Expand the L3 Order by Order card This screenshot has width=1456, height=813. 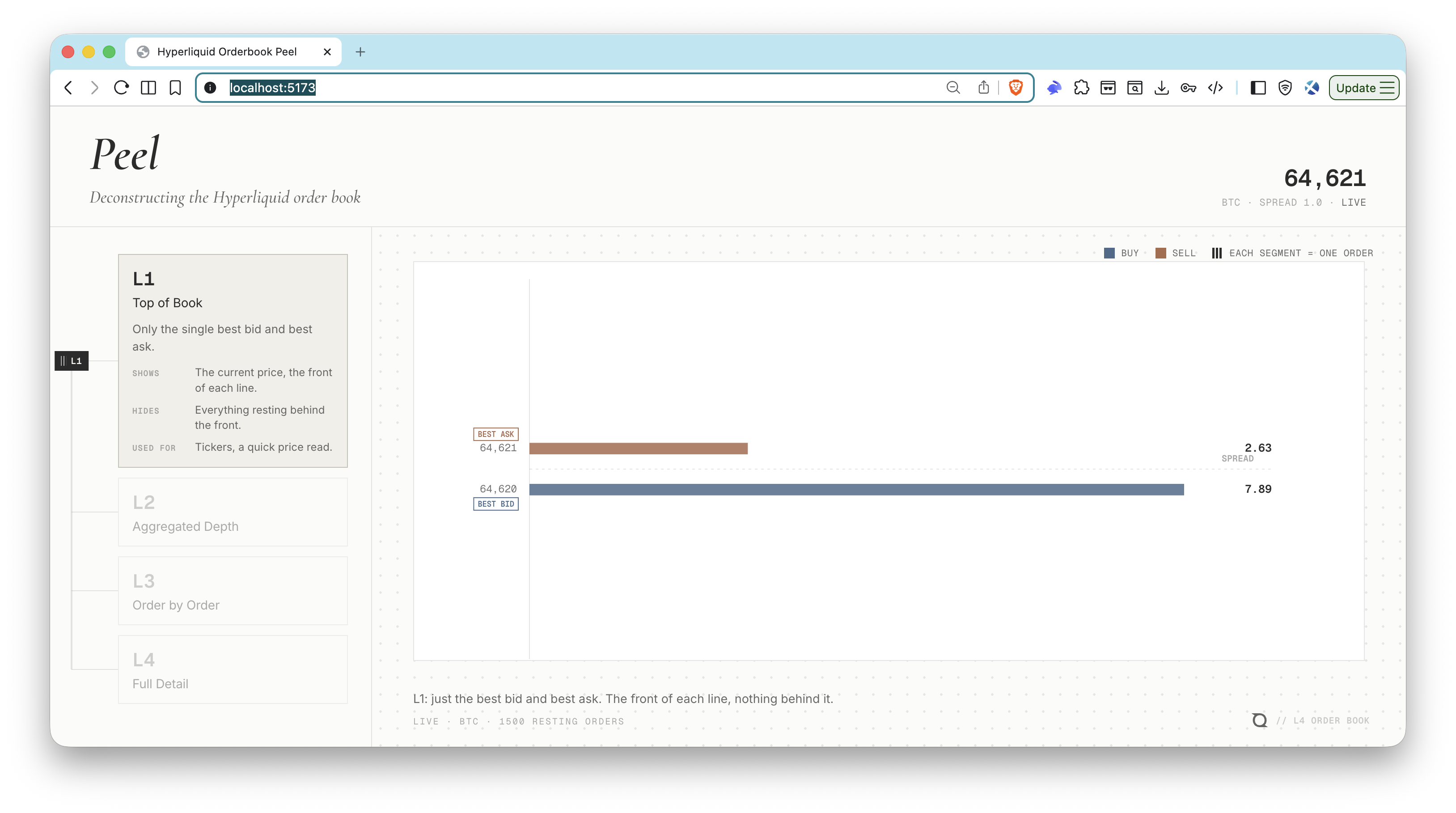tap(232, 591)
